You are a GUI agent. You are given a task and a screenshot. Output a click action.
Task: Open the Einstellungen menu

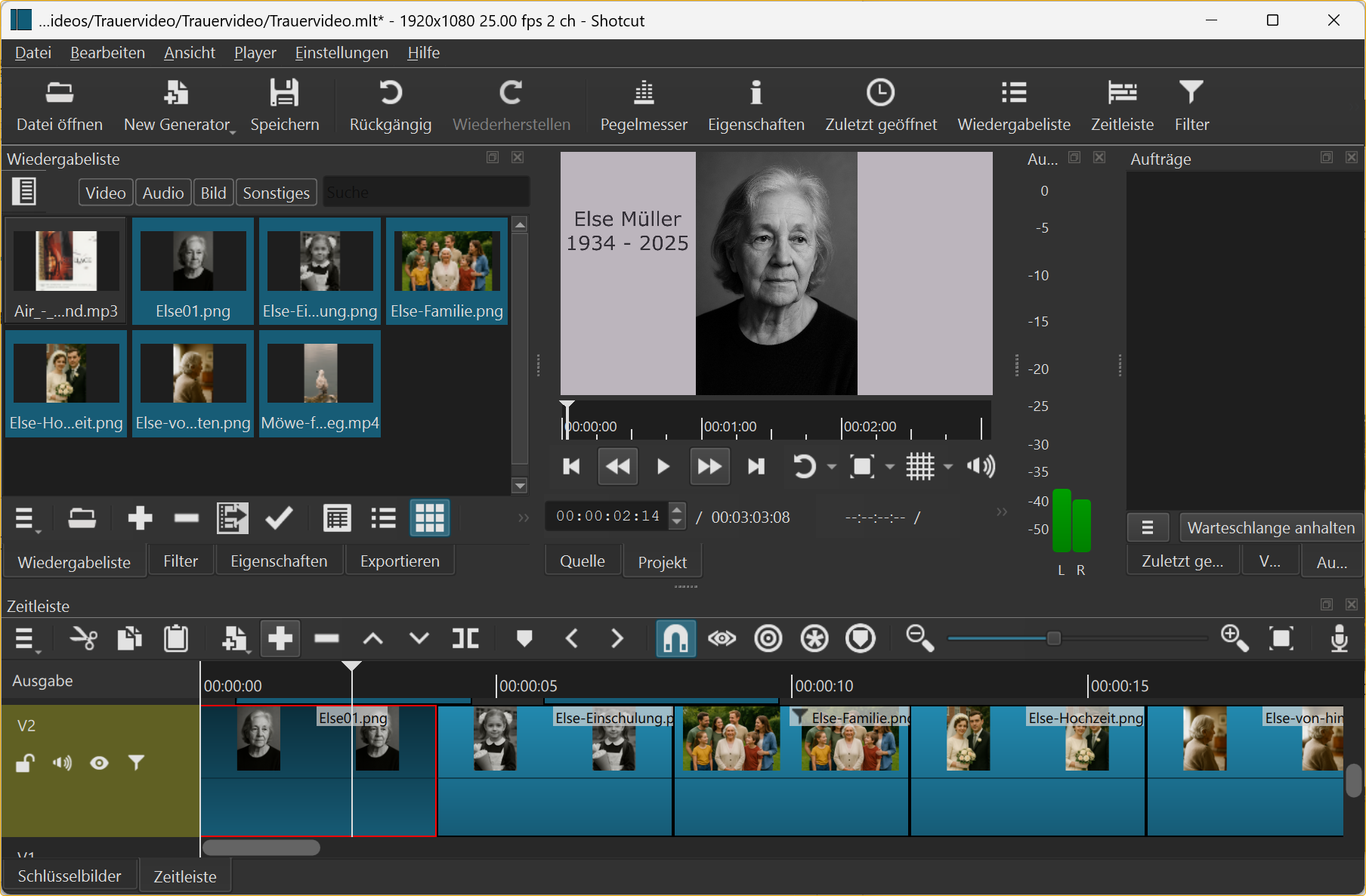click(x=341, y=53)
